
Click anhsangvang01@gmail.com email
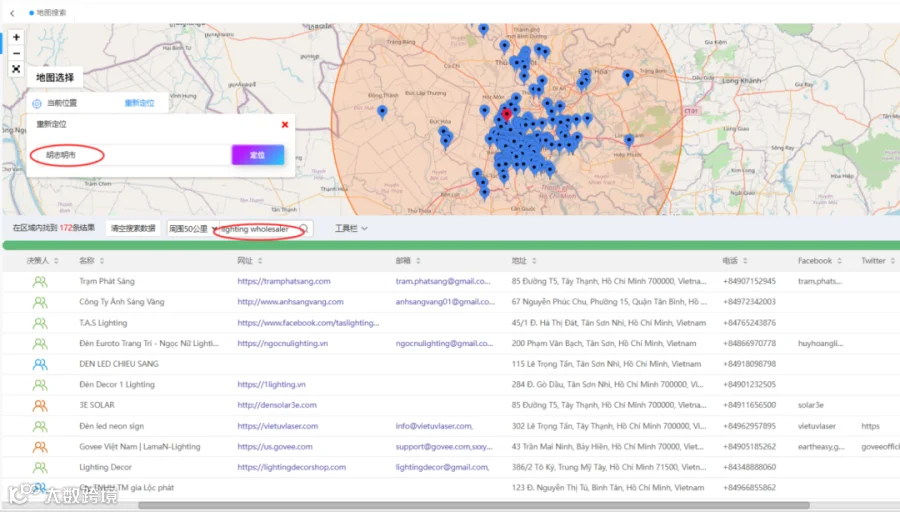point(445,302)
